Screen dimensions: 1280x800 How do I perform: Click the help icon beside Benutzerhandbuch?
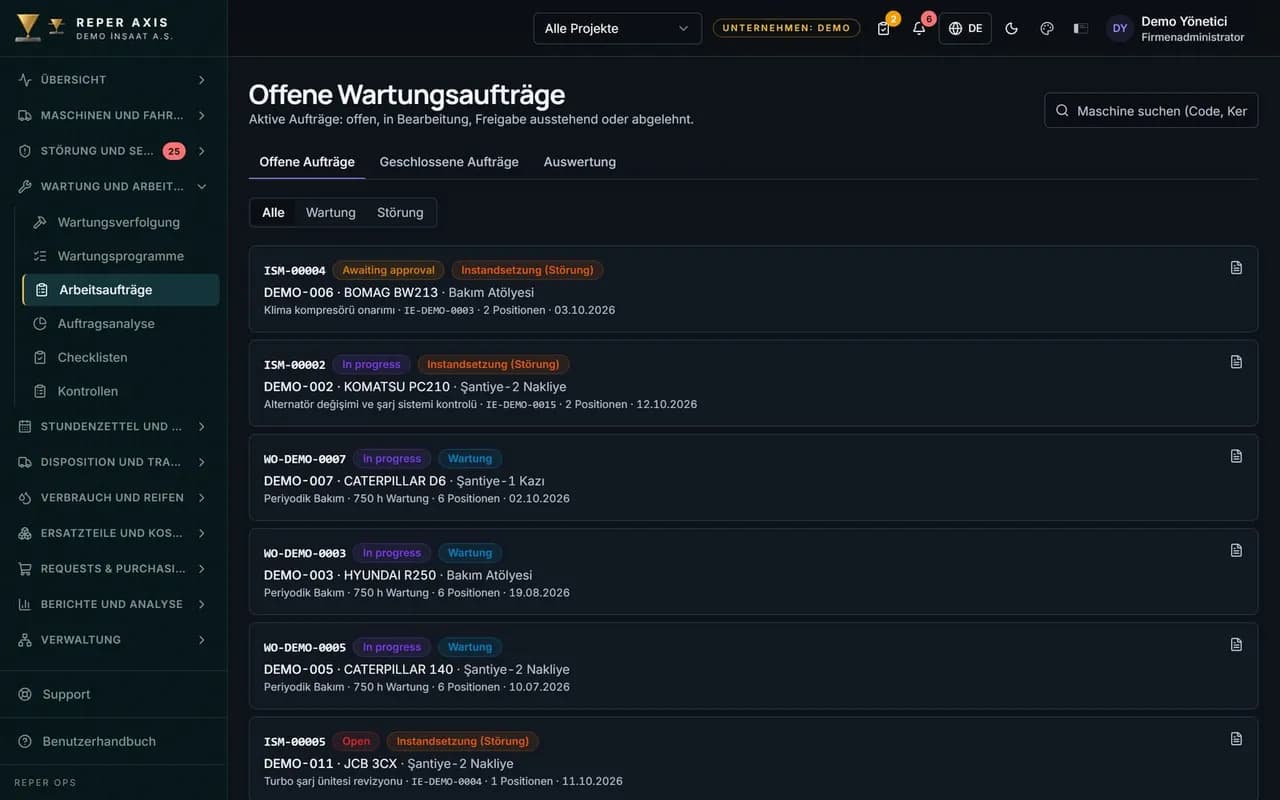click(25, 741)
